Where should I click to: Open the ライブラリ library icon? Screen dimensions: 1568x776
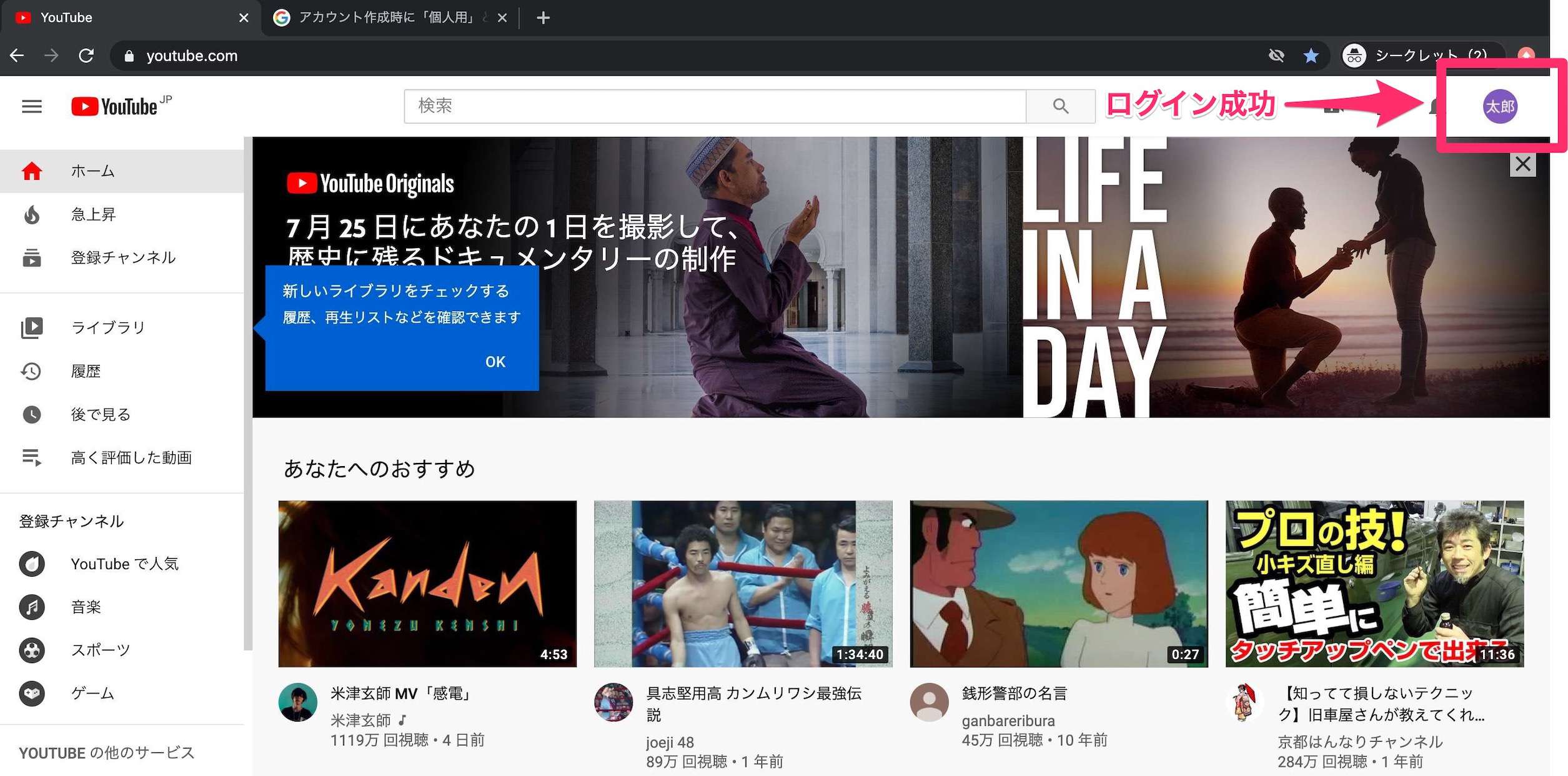click(32, 327)
